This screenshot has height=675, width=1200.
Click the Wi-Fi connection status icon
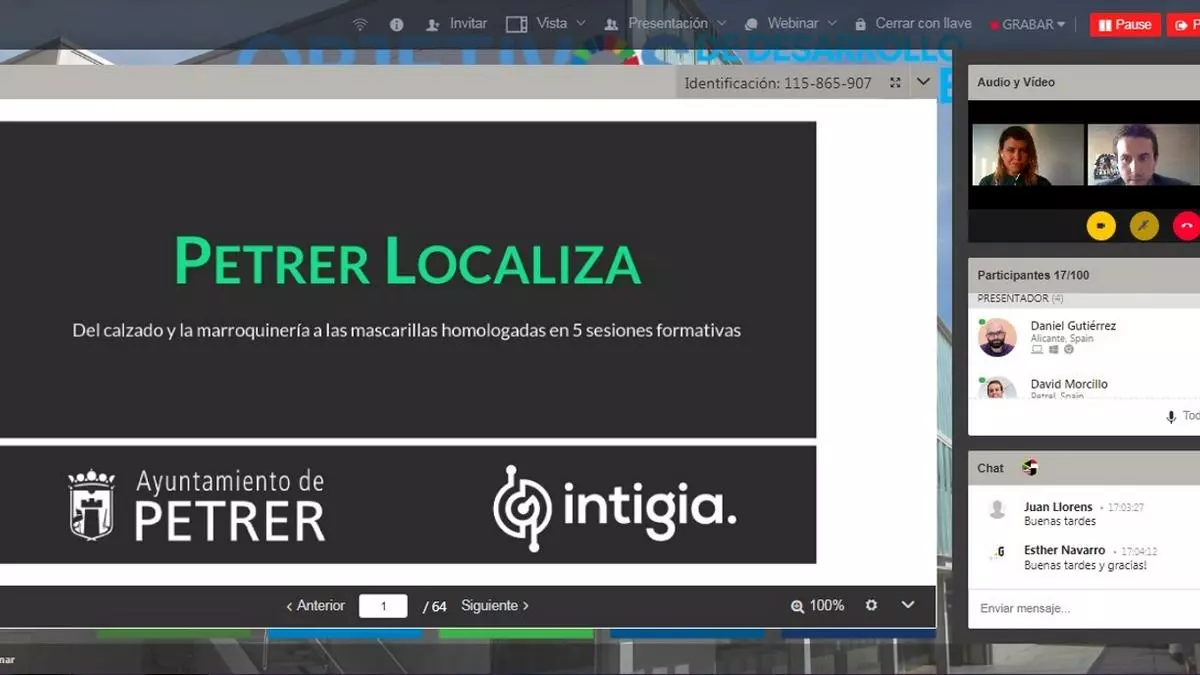[x=360, y=24]
